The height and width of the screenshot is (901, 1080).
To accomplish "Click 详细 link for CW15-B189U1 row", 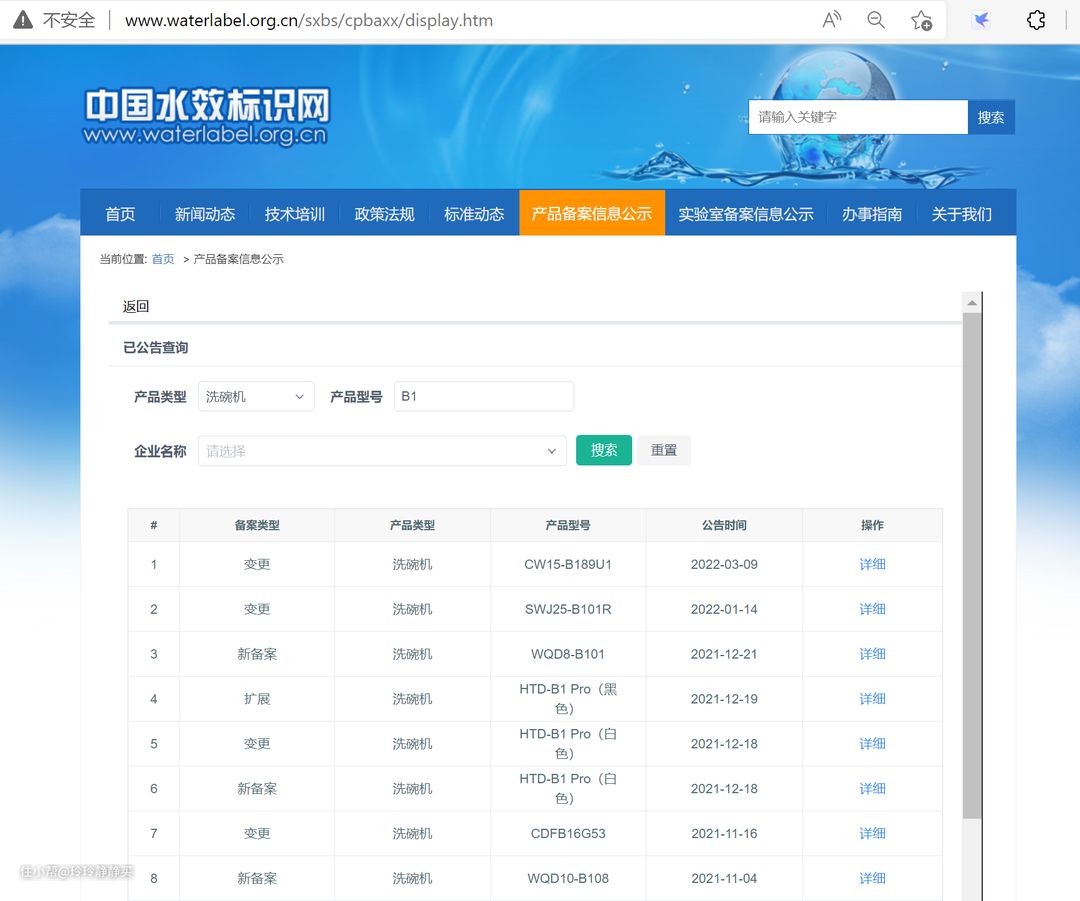I will 872,564.
